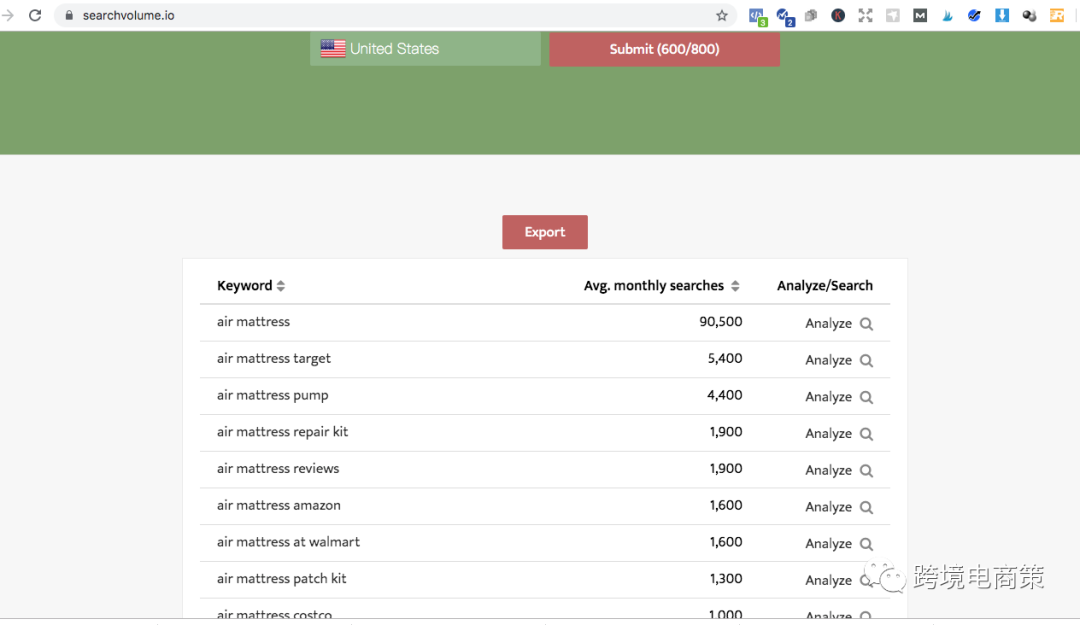Click the browser reload button

coord(35,15)
